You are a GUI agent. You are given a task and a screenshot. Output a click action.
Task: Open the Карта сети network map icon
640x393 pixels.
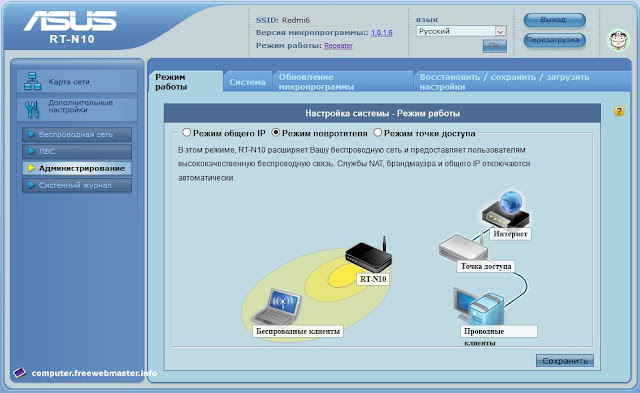(x=32, y=81)
